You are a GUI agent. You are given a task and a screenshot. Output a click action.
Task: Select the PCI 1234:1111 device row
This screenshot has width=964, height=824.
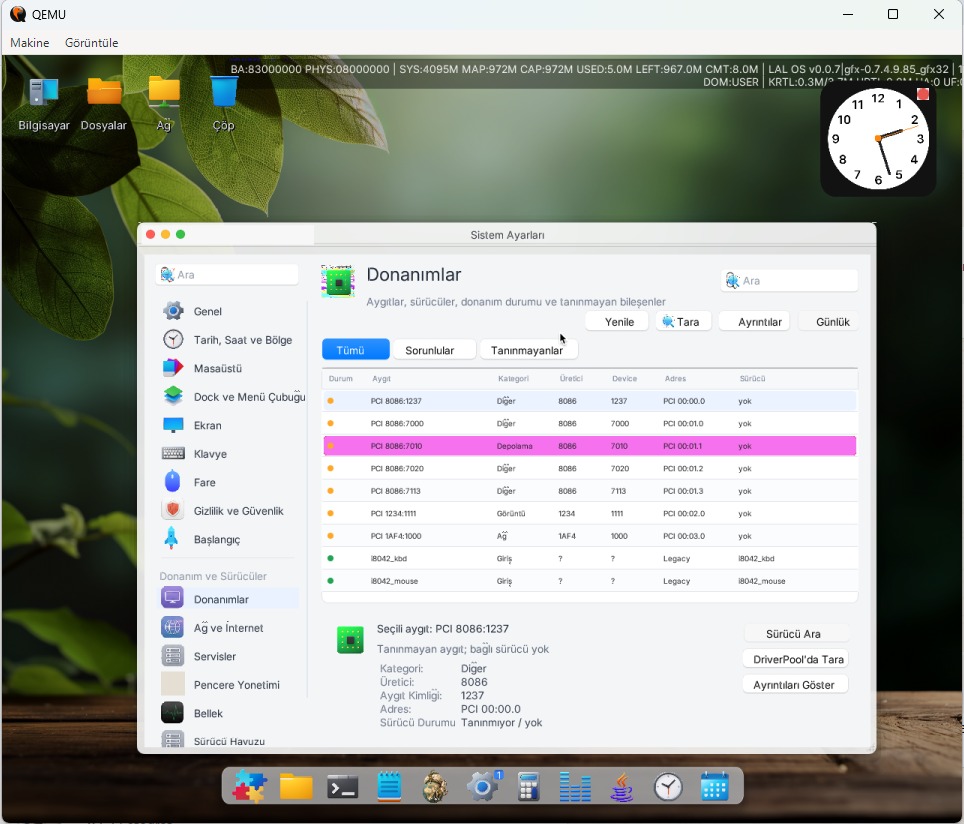[x=590, y=513]
